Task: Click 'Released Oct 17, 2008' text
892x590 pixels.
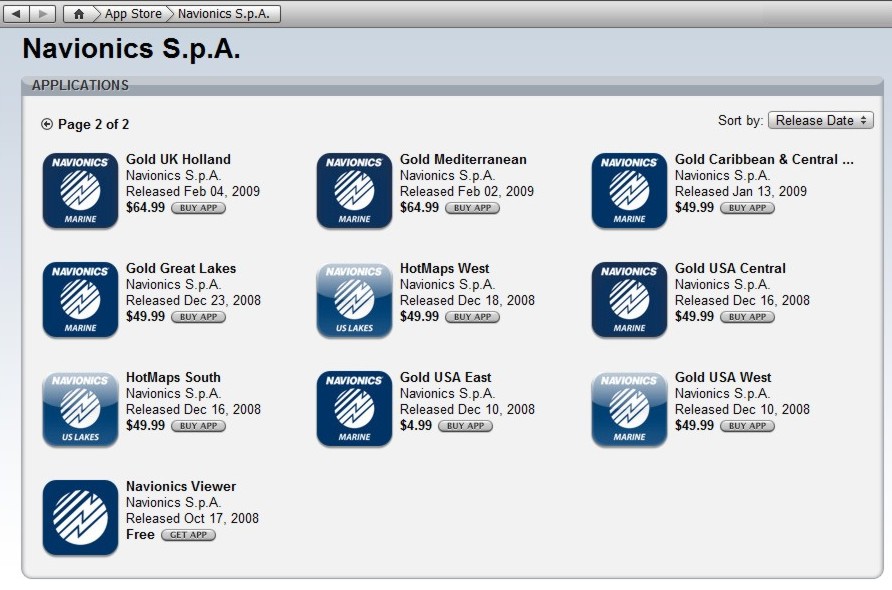Action: point(192,518)
